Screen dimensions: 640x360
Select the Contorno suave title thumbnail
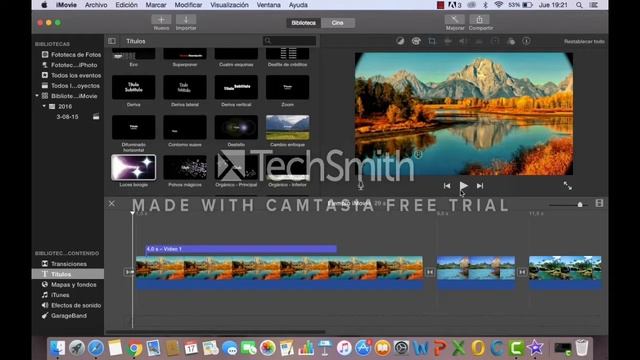tap(185, 127)
